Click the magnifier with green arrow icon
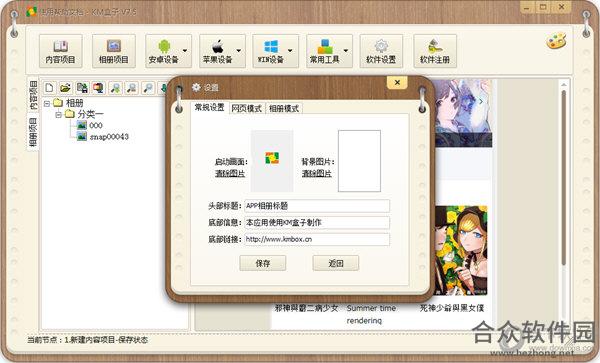 pyautogui.click(x=115, y=88)
